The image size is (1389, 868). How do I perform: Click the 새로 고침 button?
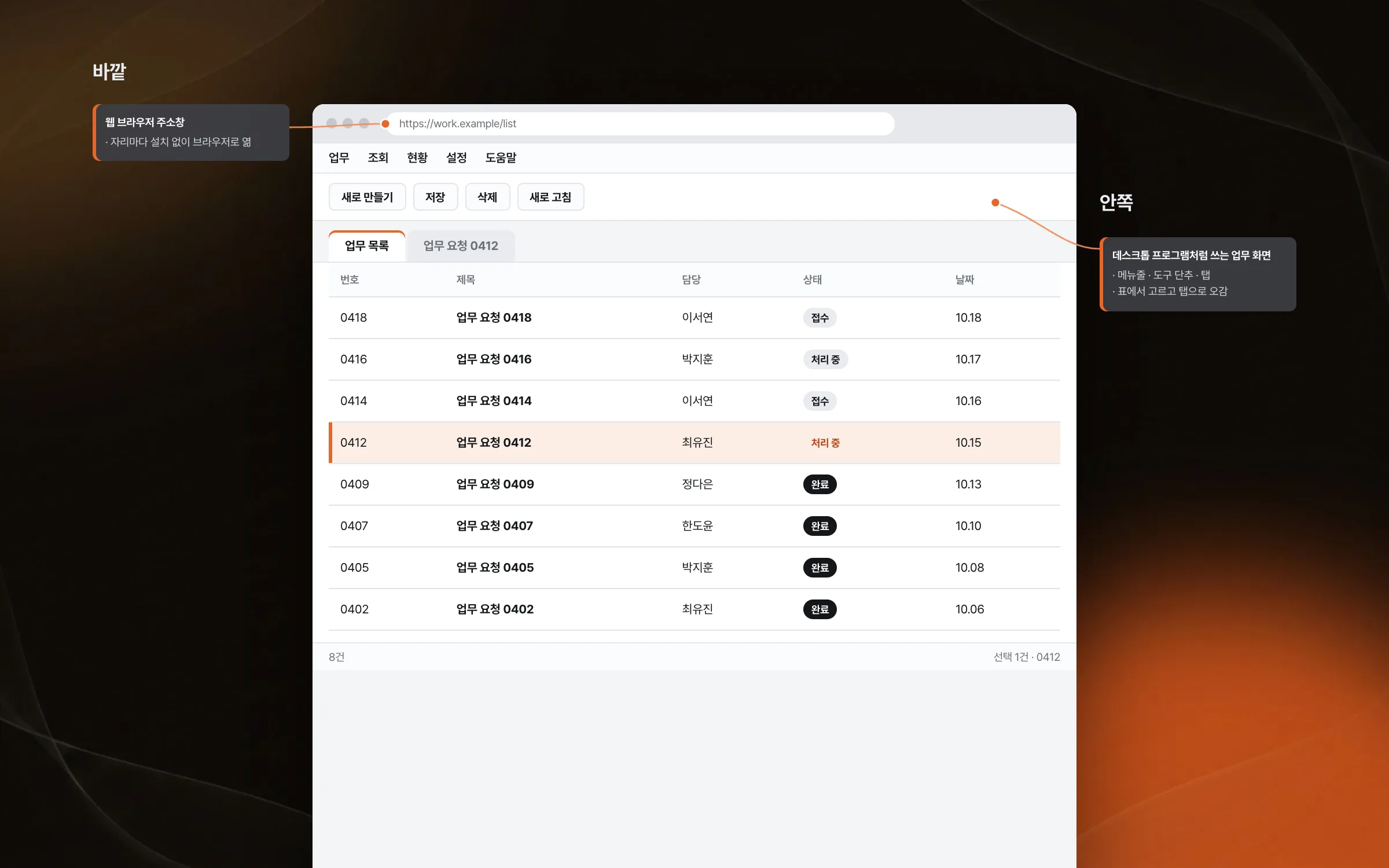pos(550,197)
